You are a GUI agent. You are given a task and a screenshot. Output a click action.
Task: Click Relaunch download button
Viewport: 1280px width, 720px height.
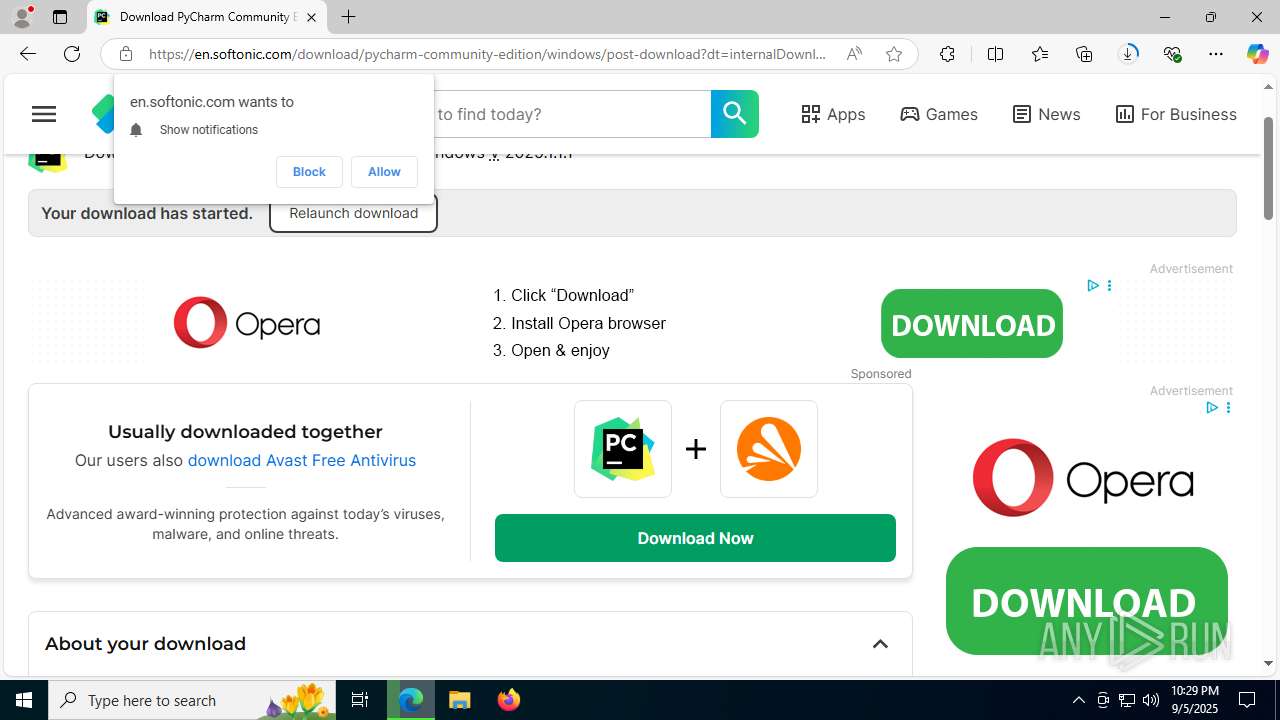pyautogui.click(x=353, y=213)
